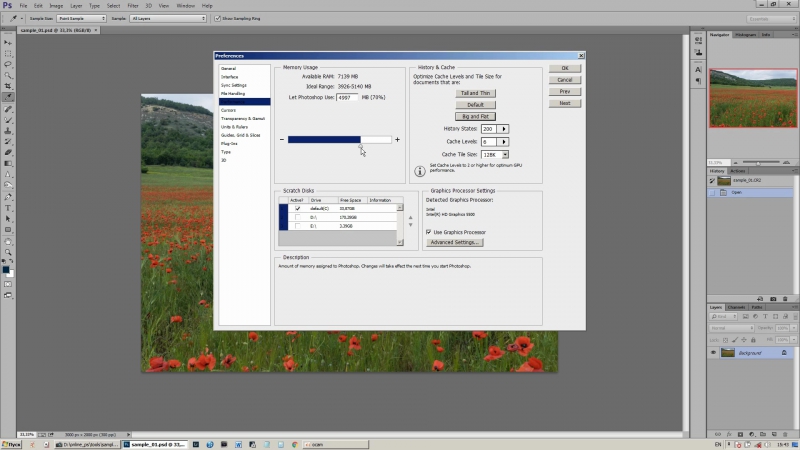This screenshot has height=450, width=800.
Task: Open the layer Opacity dropdown arrow
Action: (x=793, y=328)
